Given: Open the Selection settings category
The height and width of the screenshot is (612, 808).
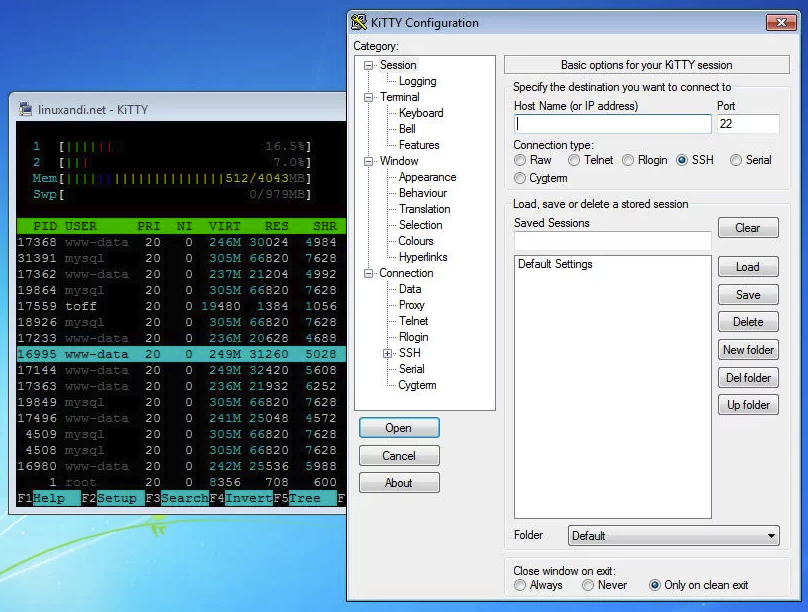Looking at the screenshot, I should pyautogui.click(x=420, y=225).
